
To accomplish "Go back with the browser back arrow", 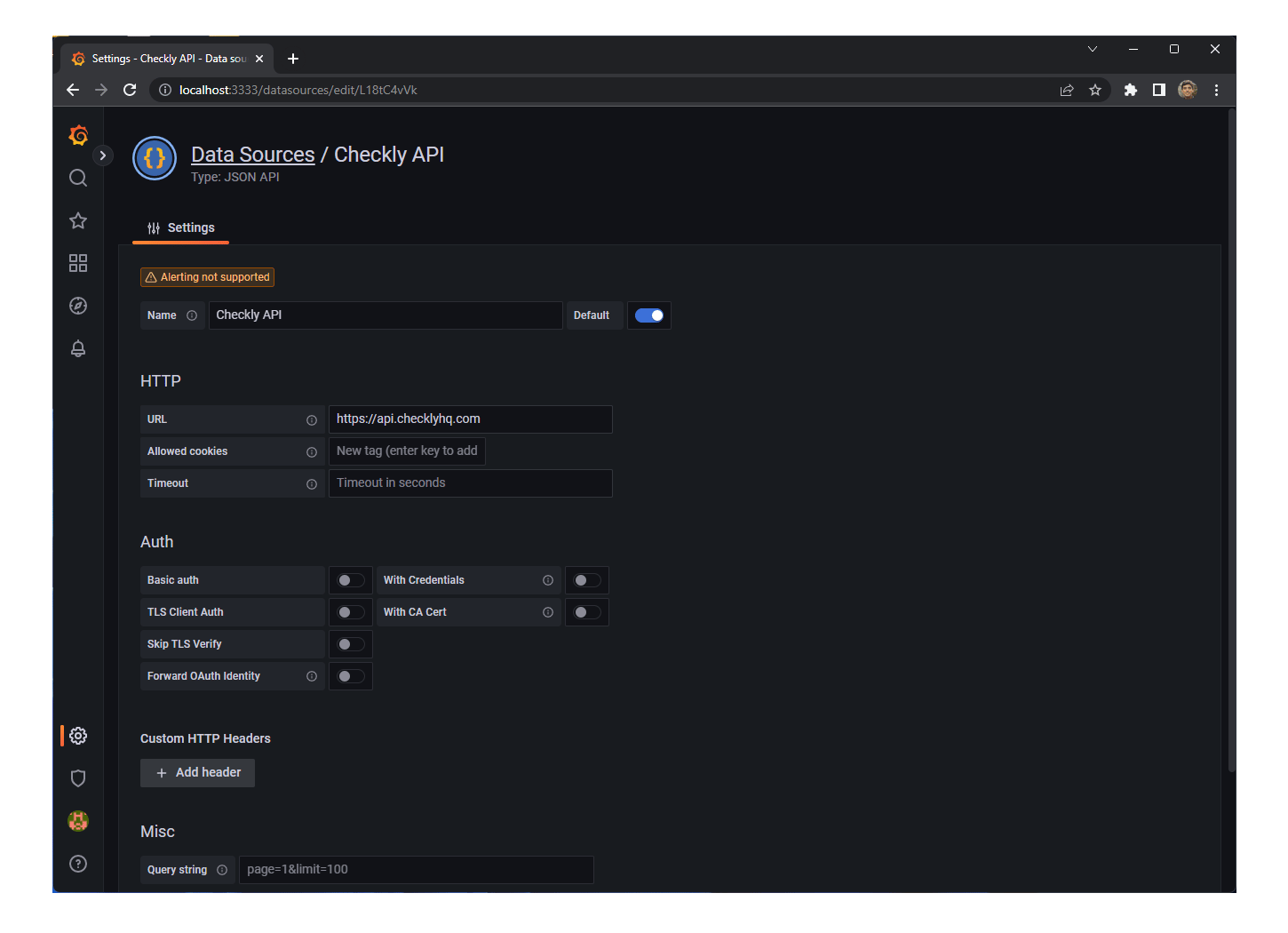I will [73, 90].
